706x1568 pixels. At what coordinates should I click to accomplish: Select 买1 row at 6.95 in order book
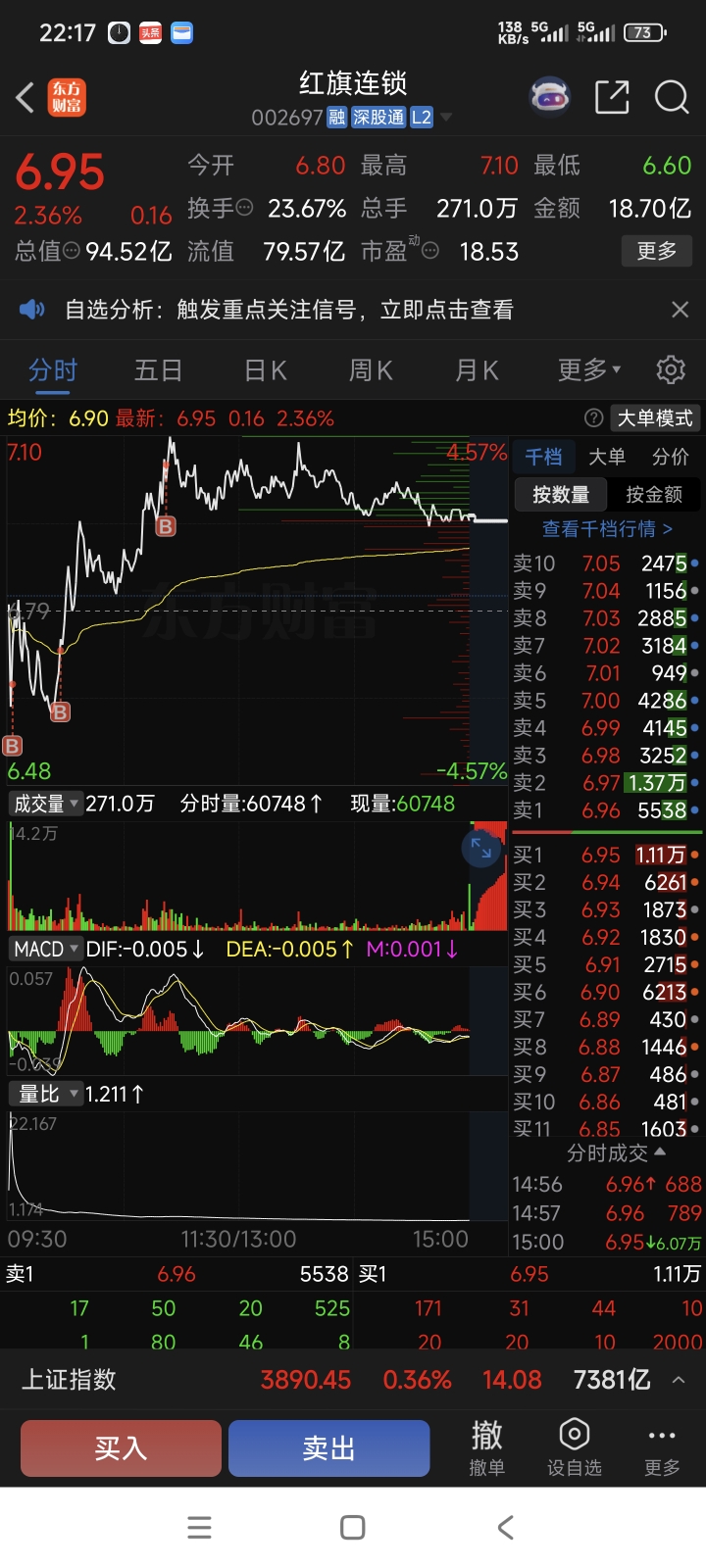[x=606, y=856]
